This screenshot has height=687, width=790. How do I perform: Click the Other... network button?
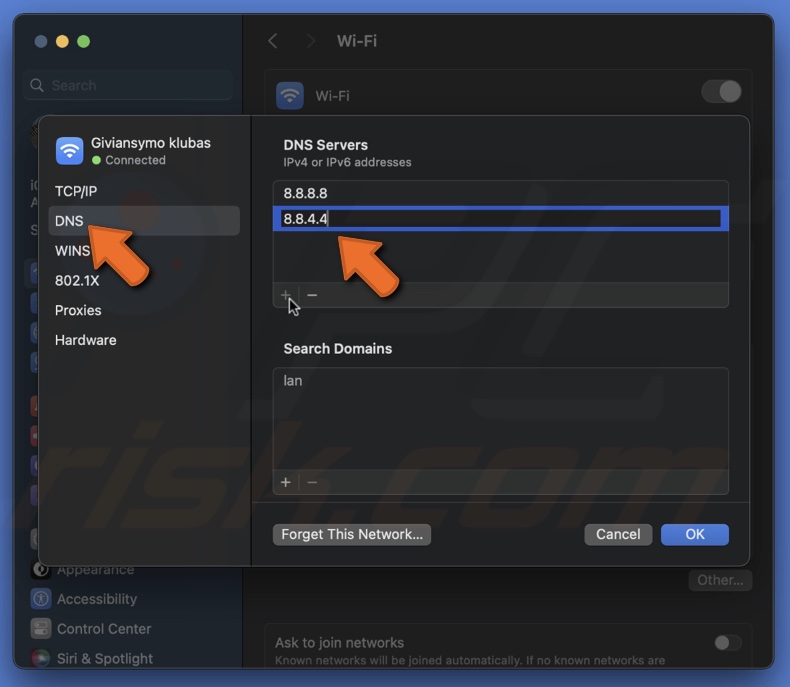click(x=720, y=580)
